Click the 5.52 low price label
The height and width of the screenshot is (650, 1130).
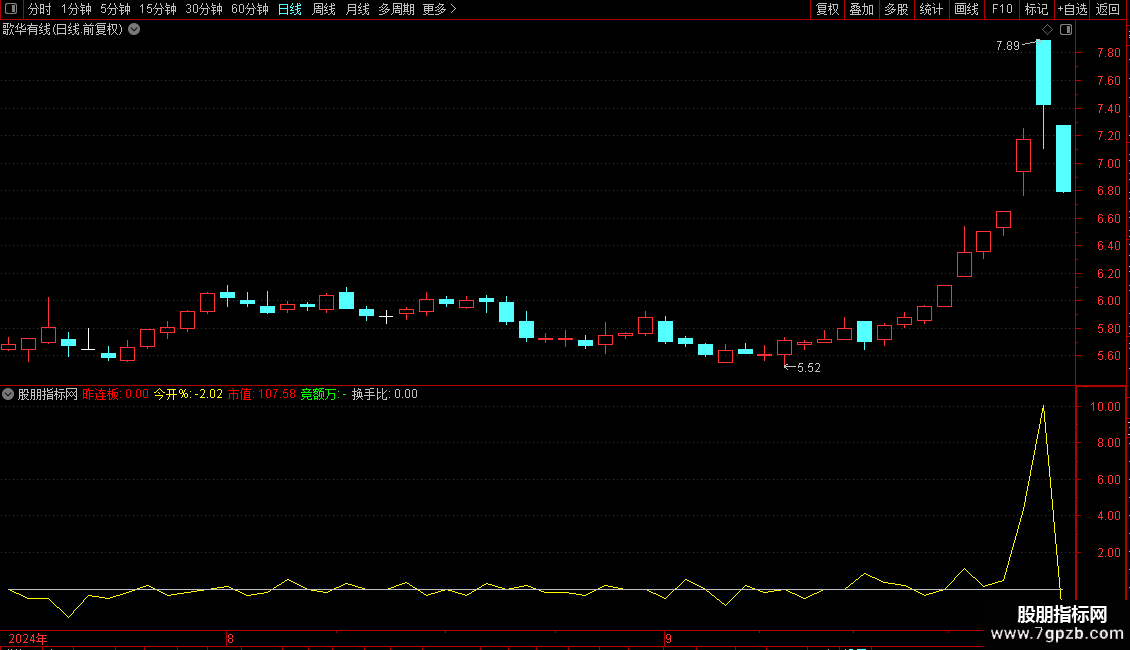coord(809,368)
